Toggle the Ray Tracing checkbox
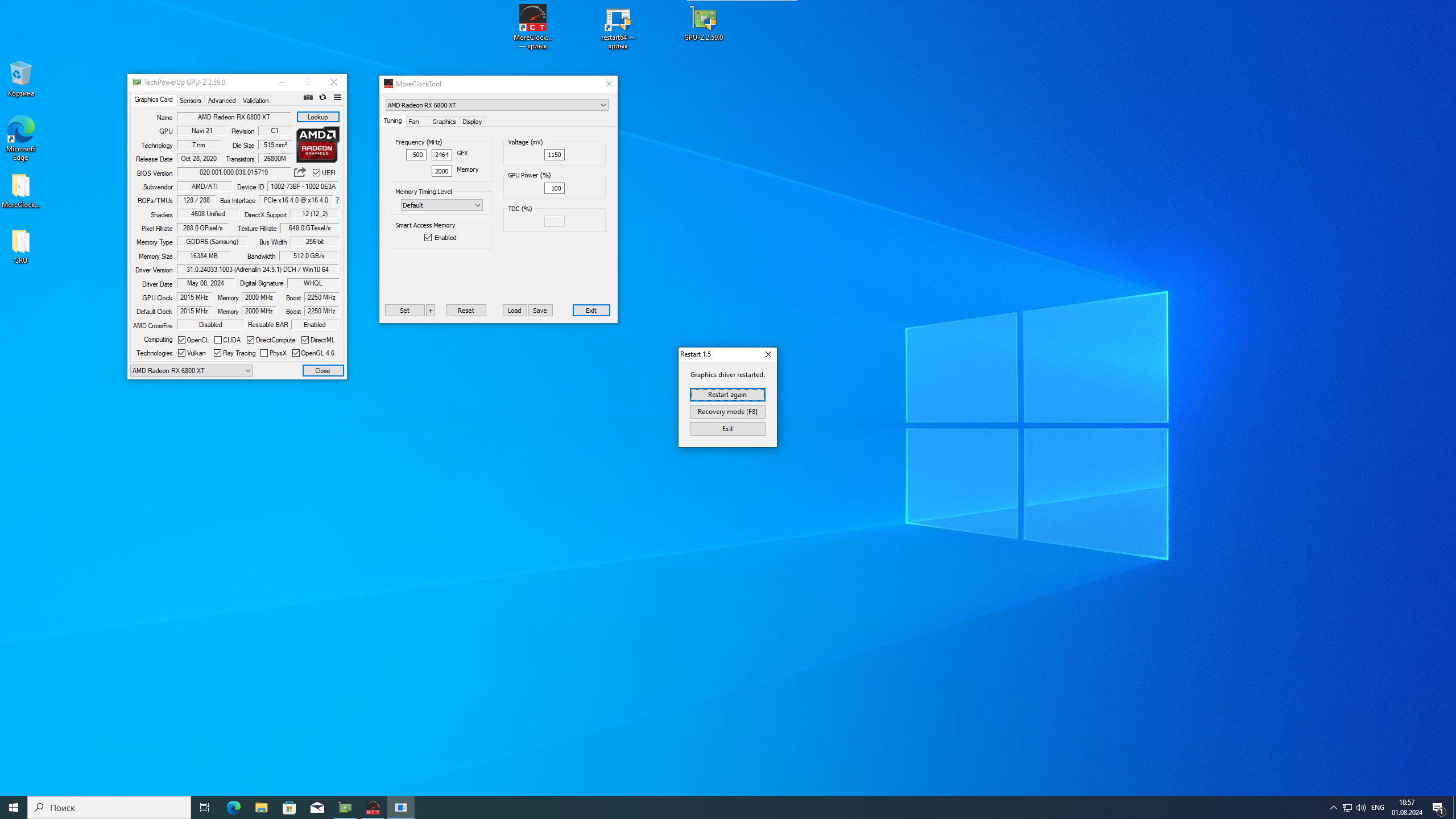This screenshot has width=1456, height=819. point(217,353)
